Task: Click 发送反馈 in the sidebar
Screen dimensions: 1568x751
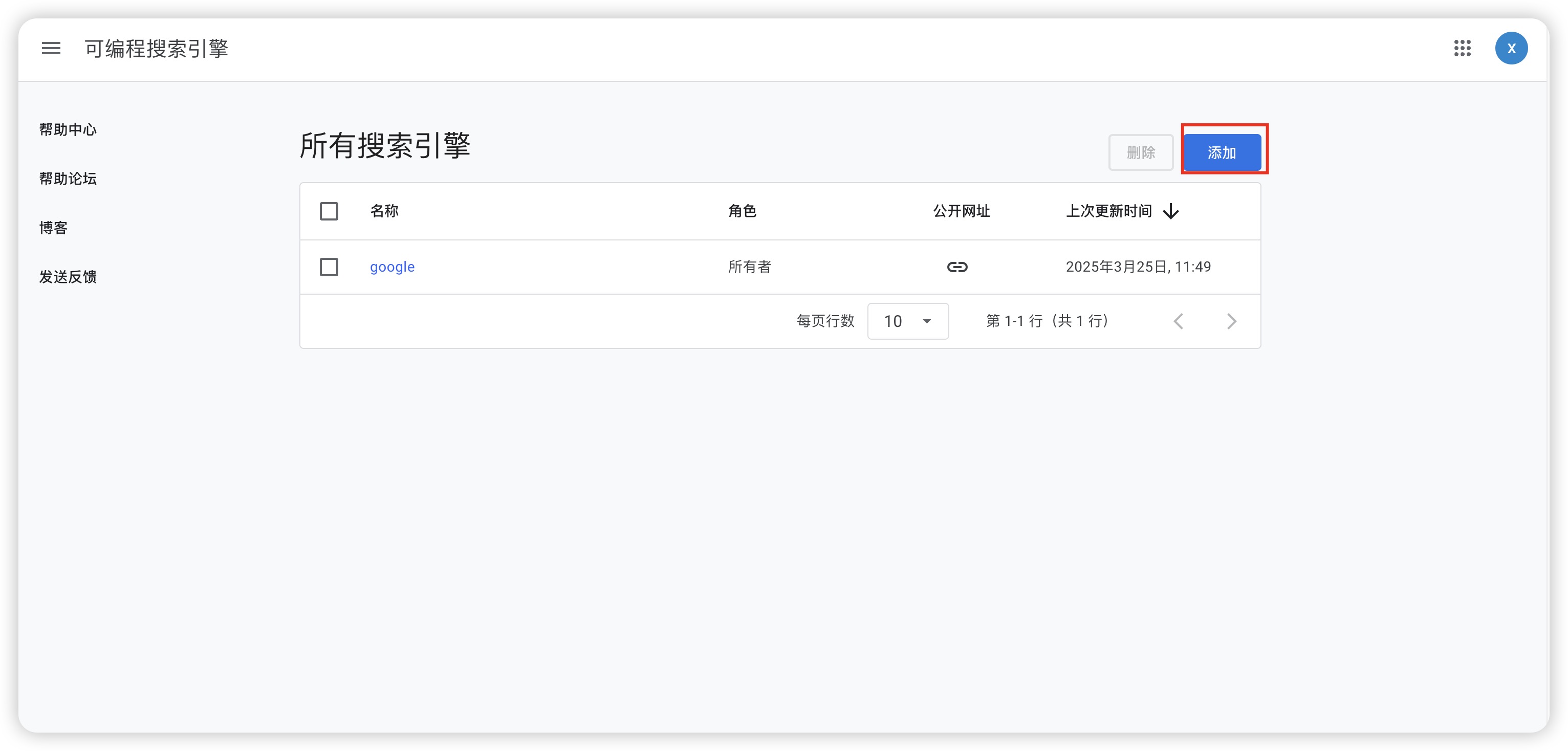Action: click(x=68, y=277)
